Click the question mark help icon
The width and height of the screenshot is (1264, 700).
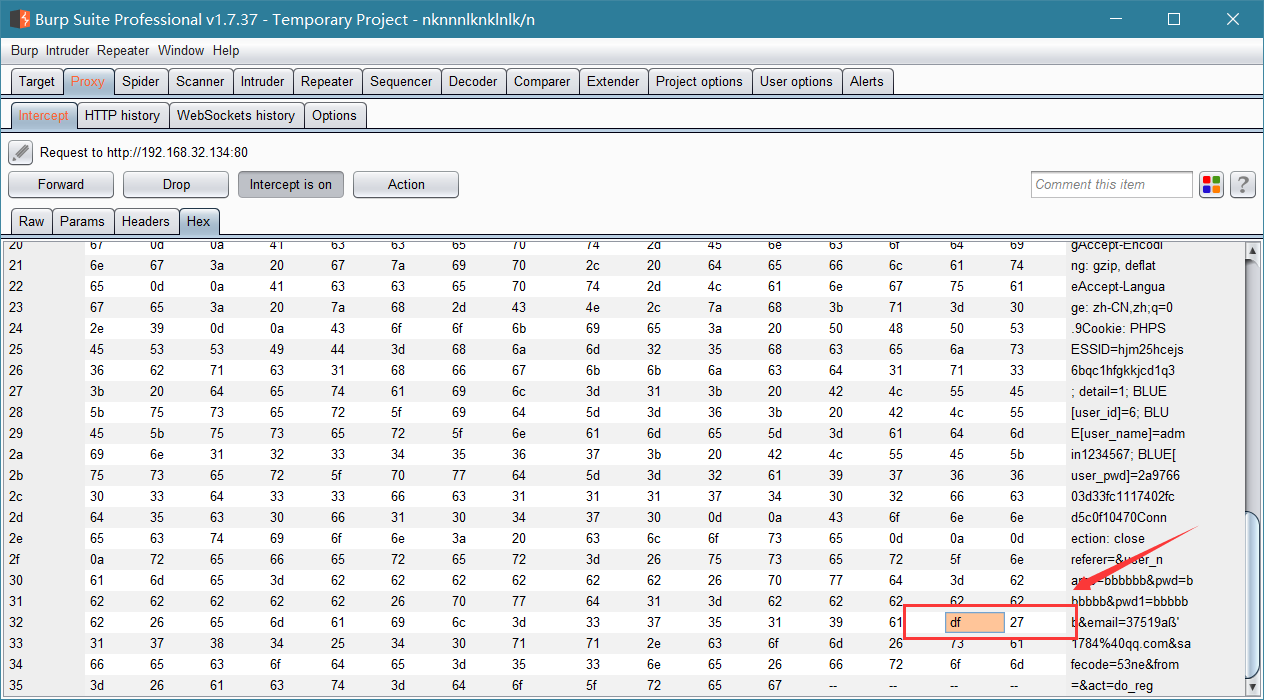click(x=1243, y=184)
